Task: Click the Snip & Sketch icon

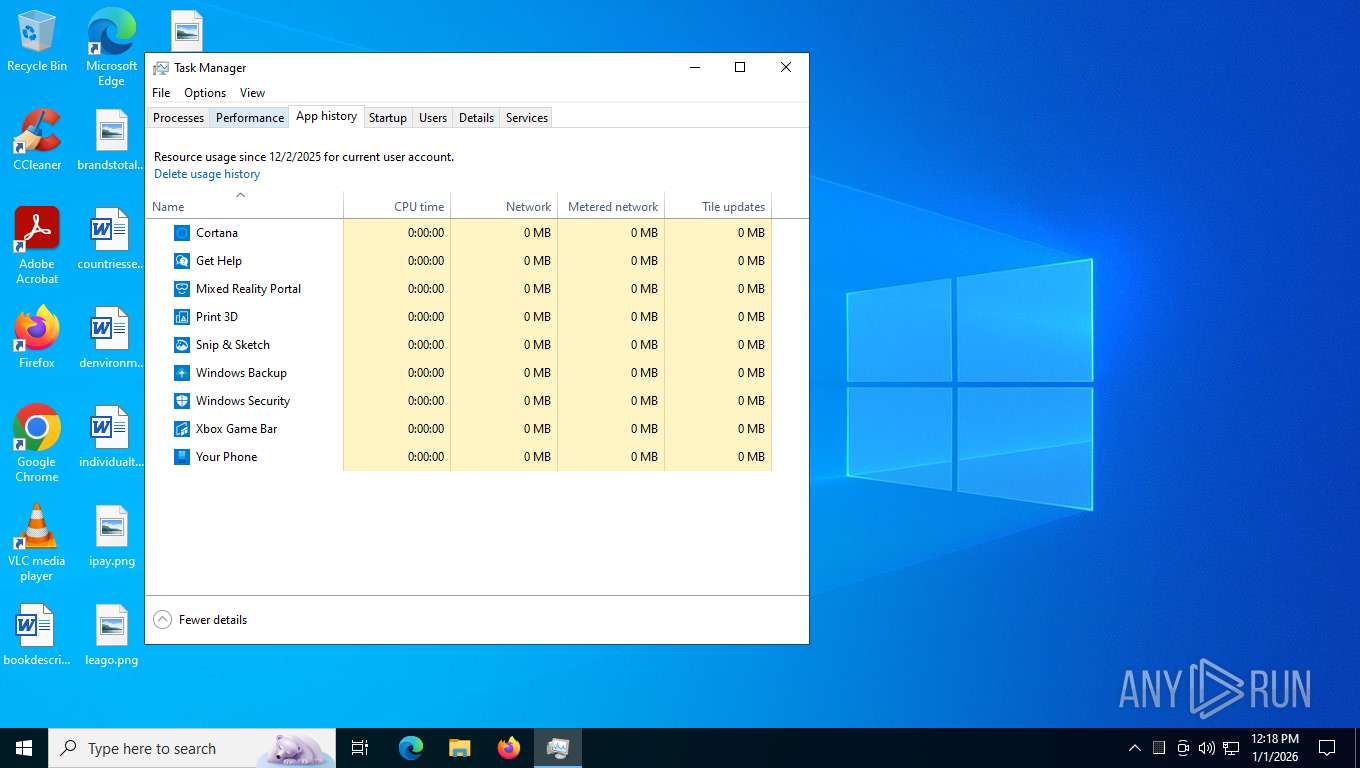Action: click(182, 345)
